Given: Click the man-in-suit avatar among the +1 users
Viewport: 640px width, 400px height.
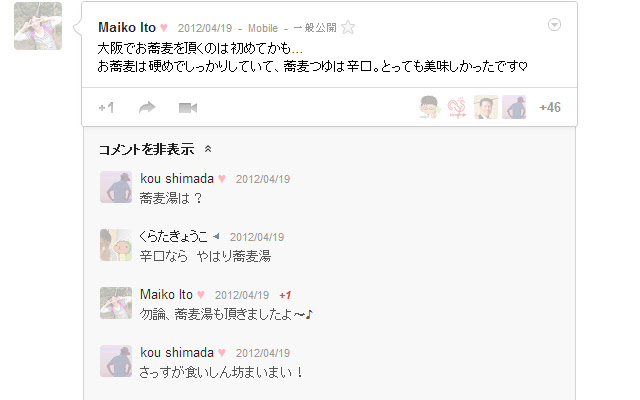Looking at the screenshot, I should pyautogui.click(x=485, y=107).
